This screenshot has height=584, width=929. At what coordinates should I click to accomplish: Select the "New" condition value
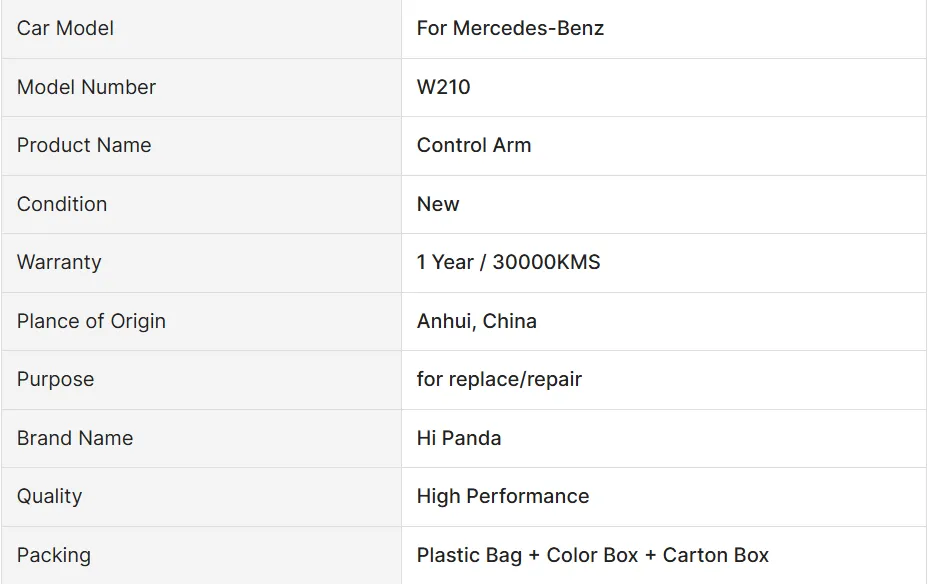[x=438, y=204]
